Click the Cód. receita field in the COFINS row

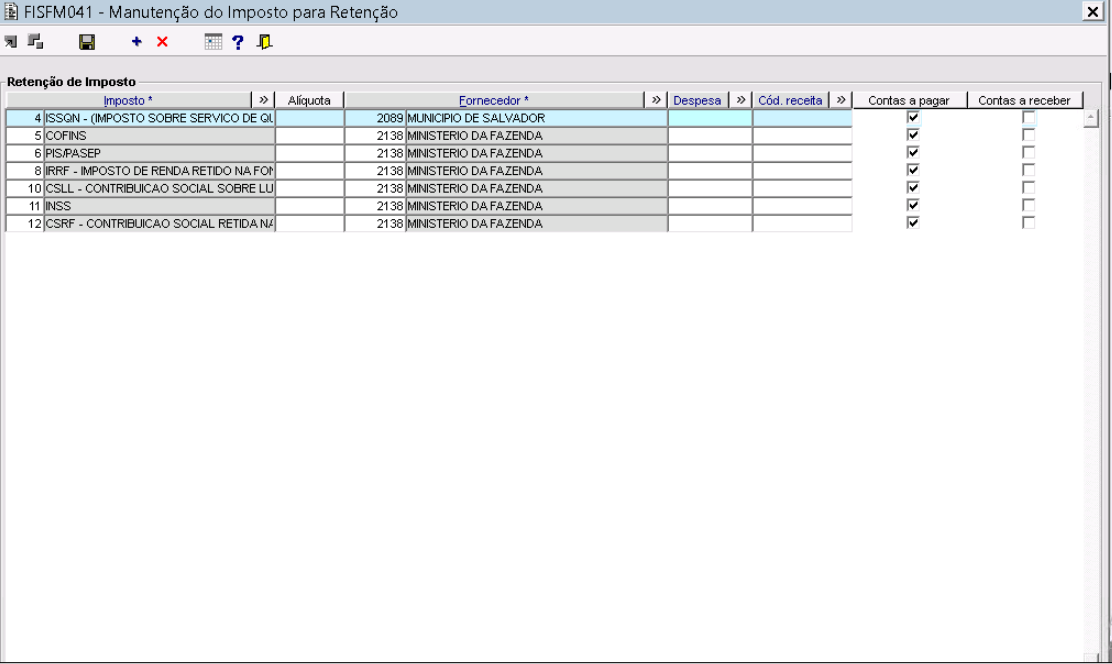click(803, 135)
